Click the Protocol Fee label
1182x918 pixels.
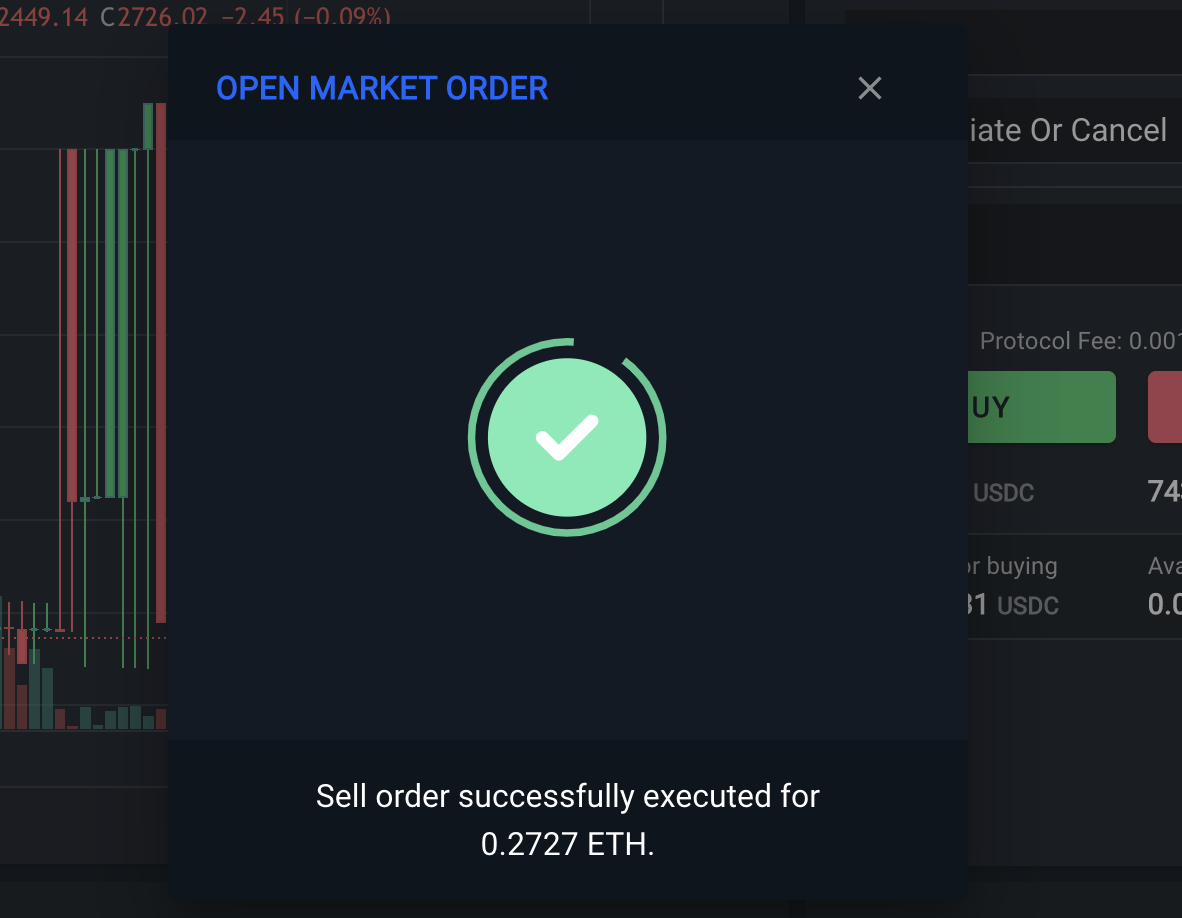pyautogui.click(x=1050, y=341)
